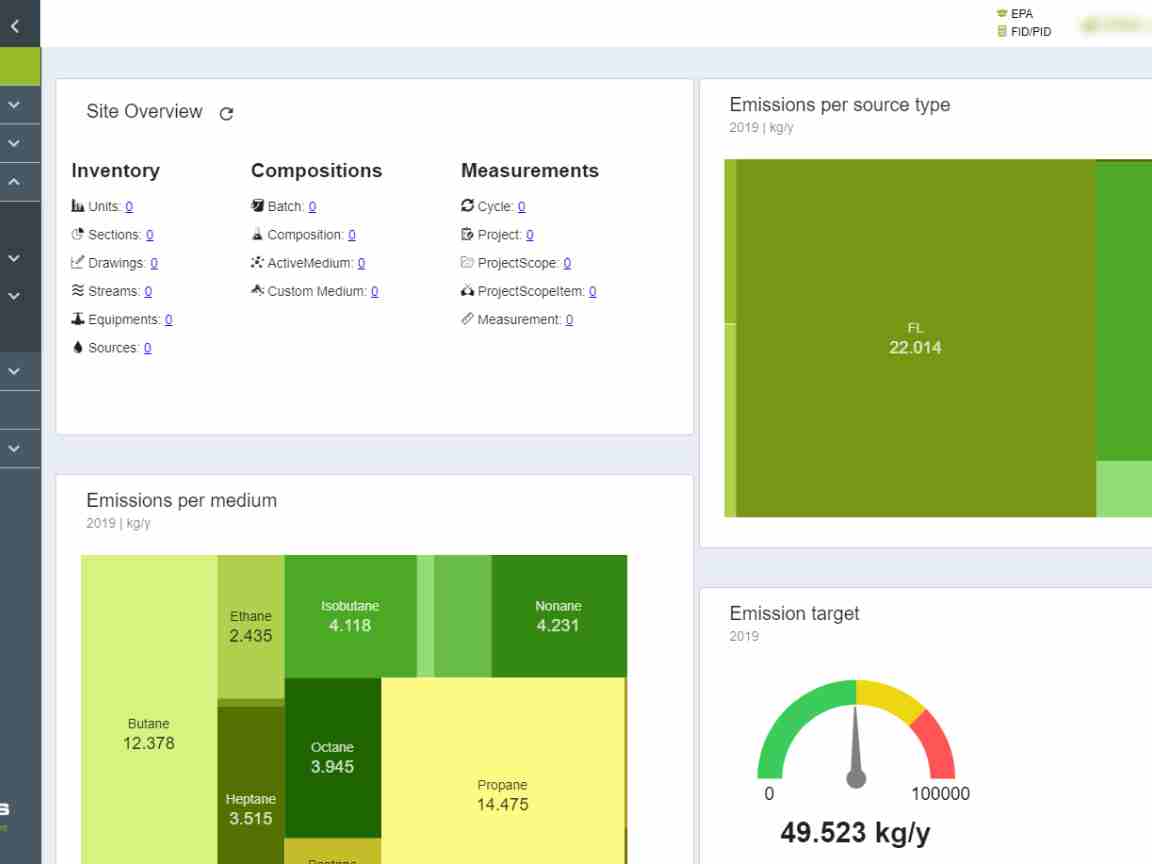1152x864 pixels.
Task: Click the Measurement ruler icon
Action: point(467,320)
